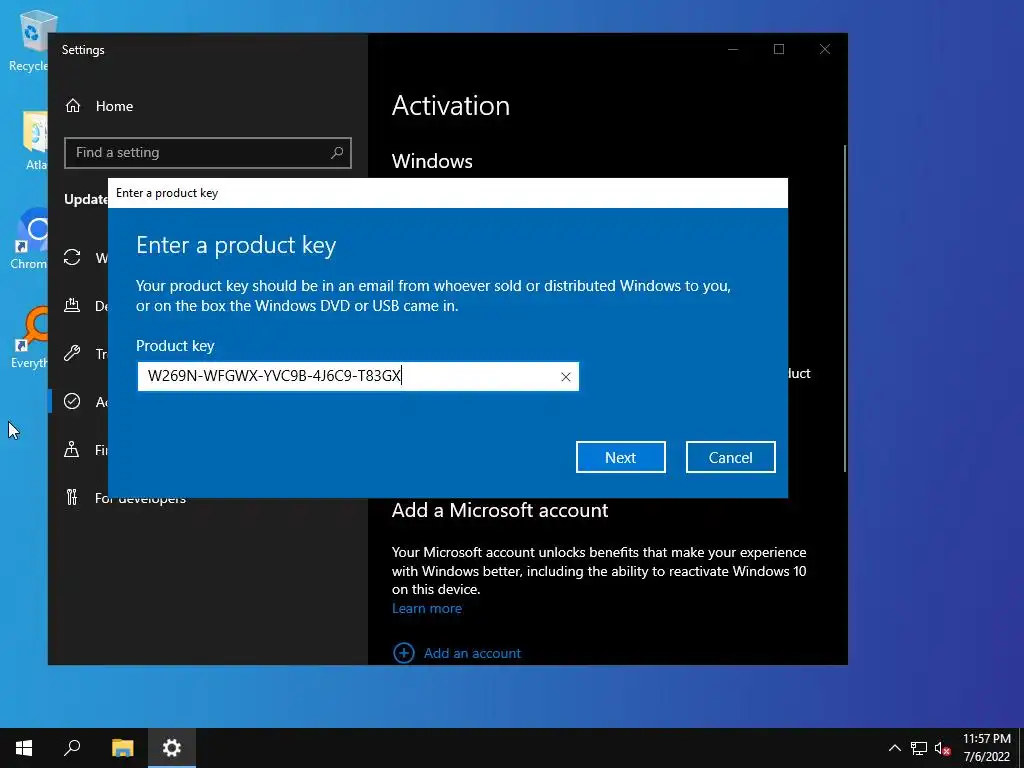Click the Find a setting search box

tap(208, 153)
